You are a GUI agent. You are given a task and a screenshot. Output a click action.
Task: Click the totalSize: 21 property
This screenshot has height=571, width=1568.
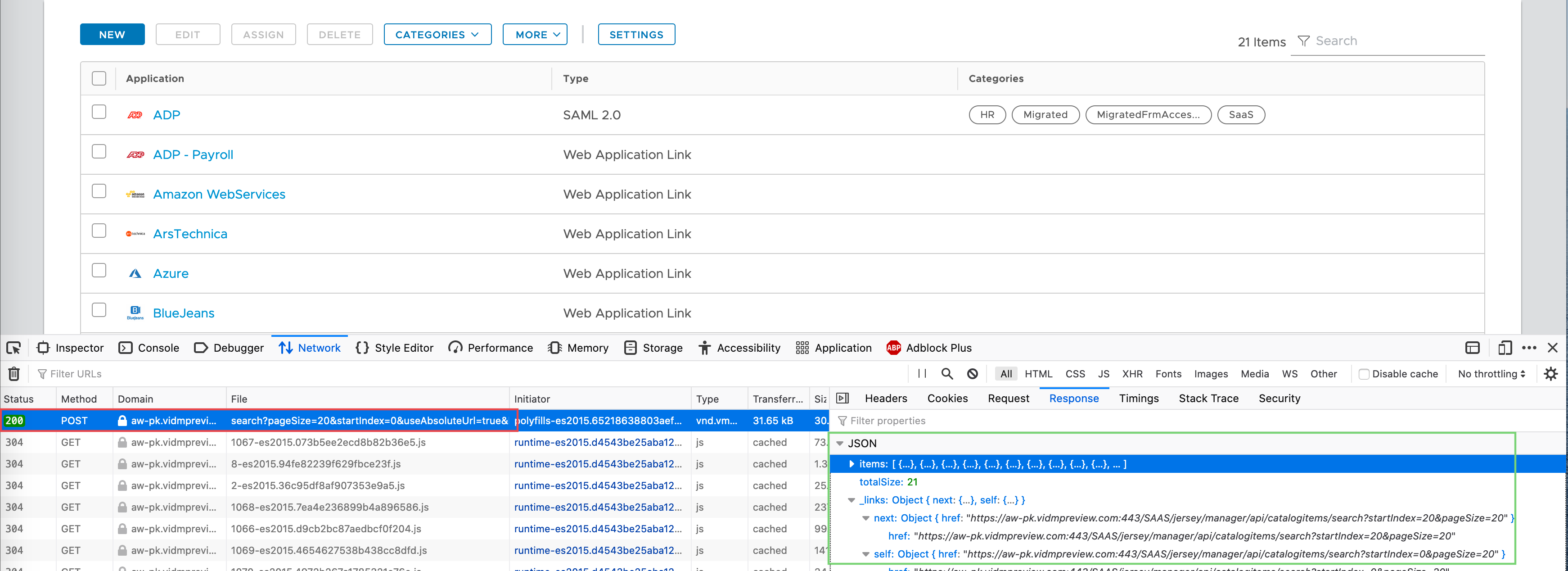888,482
